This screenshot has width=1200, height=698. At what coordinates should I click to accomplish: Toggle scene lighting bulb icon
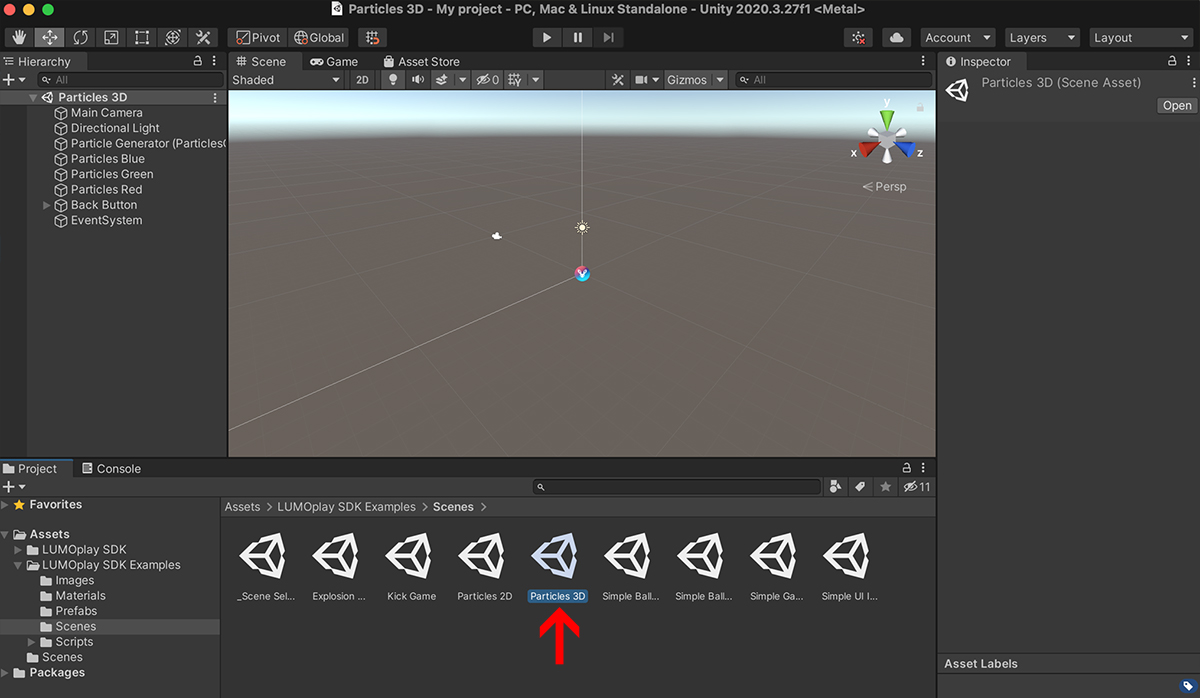[393, 80]
